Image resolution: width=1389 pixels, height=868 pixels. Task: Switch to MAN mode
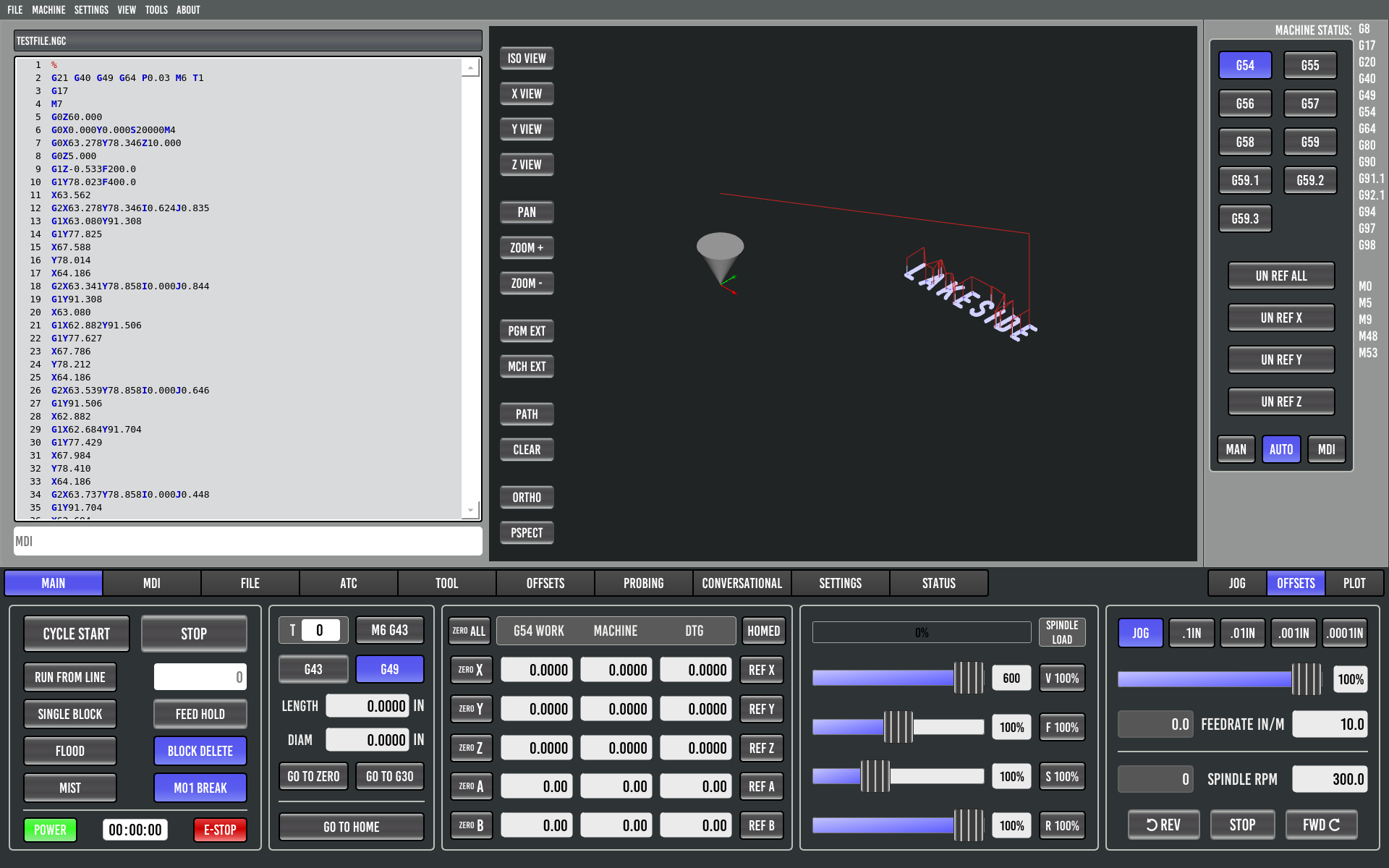coord(1236,450)
